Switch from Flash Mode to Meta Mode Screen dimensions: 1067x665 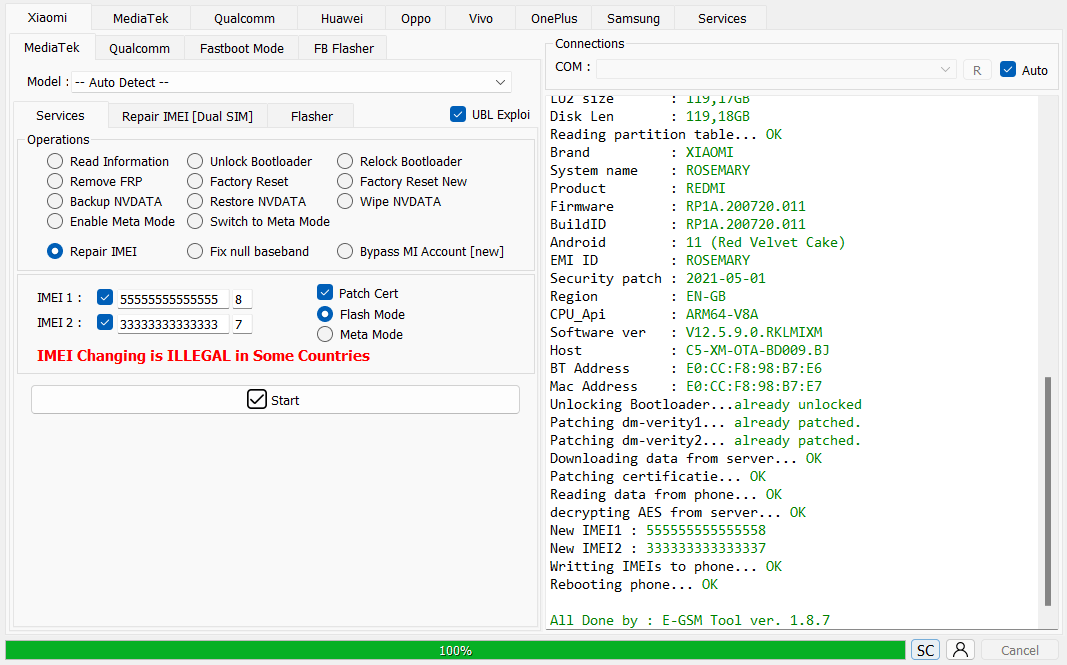[325, 334]
